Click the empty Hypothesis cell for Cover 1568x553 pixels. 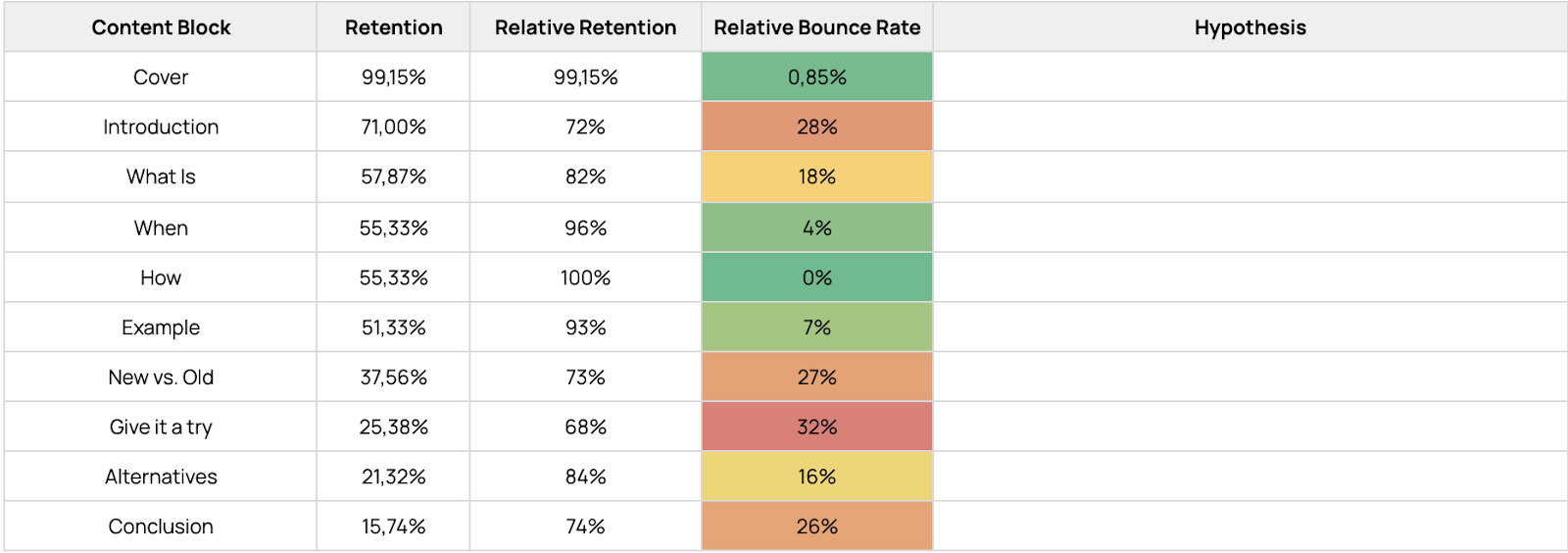pos(1249,77)
